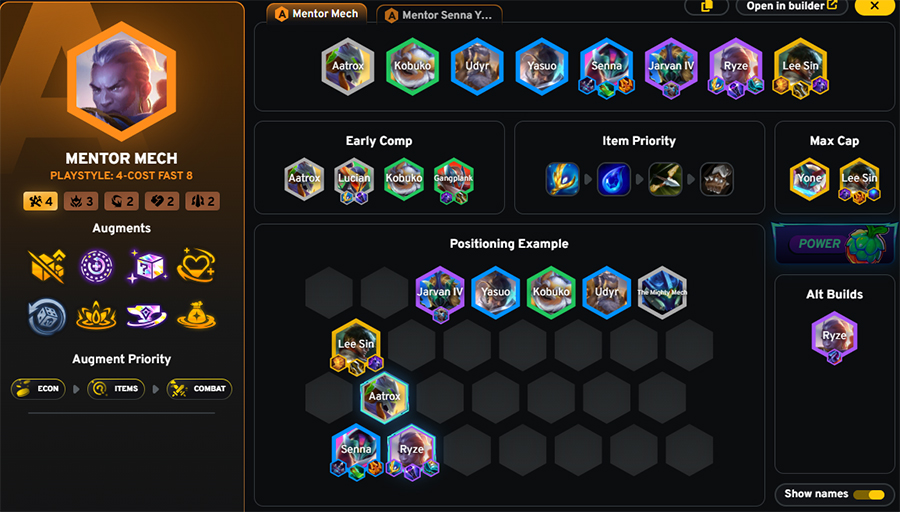Switch to the Mentor Senna tab
This screenshot has height=512, width=900.
439,15
